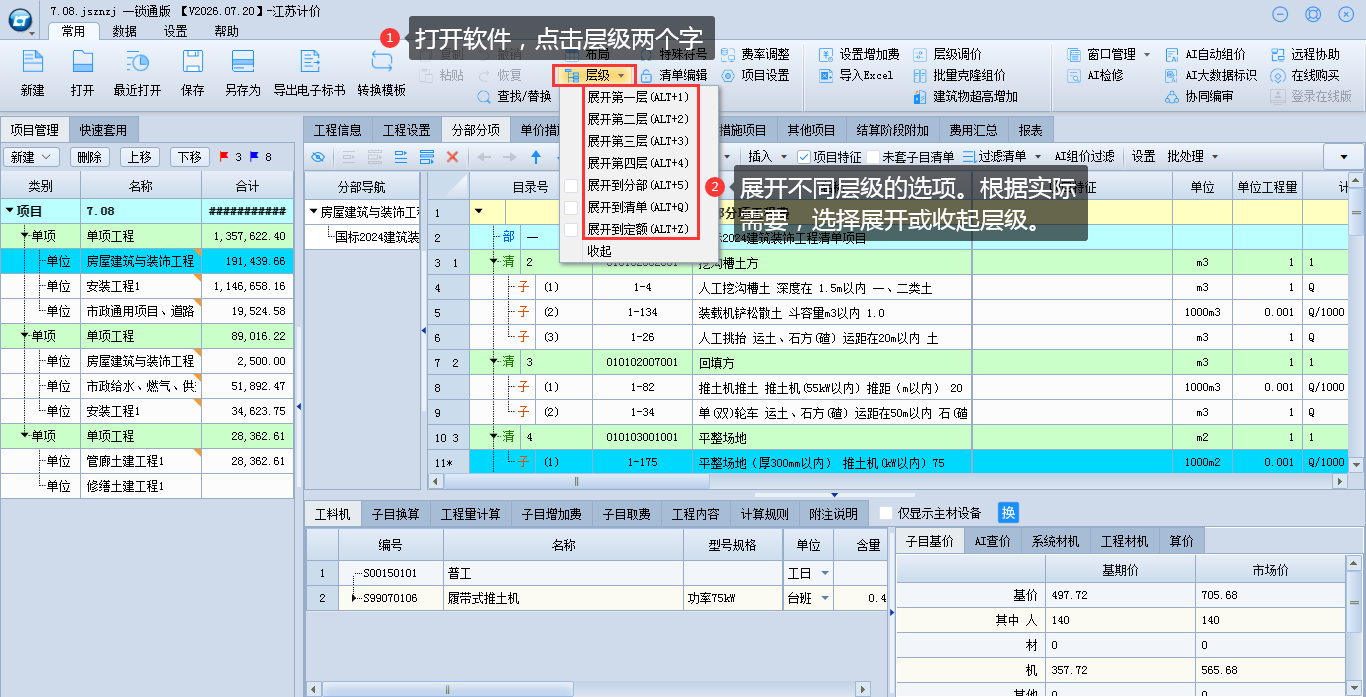Click grid horizontal scrollbar thumb
The image size is (1366, 697).
pyautogui.click(x=576, y=481)
